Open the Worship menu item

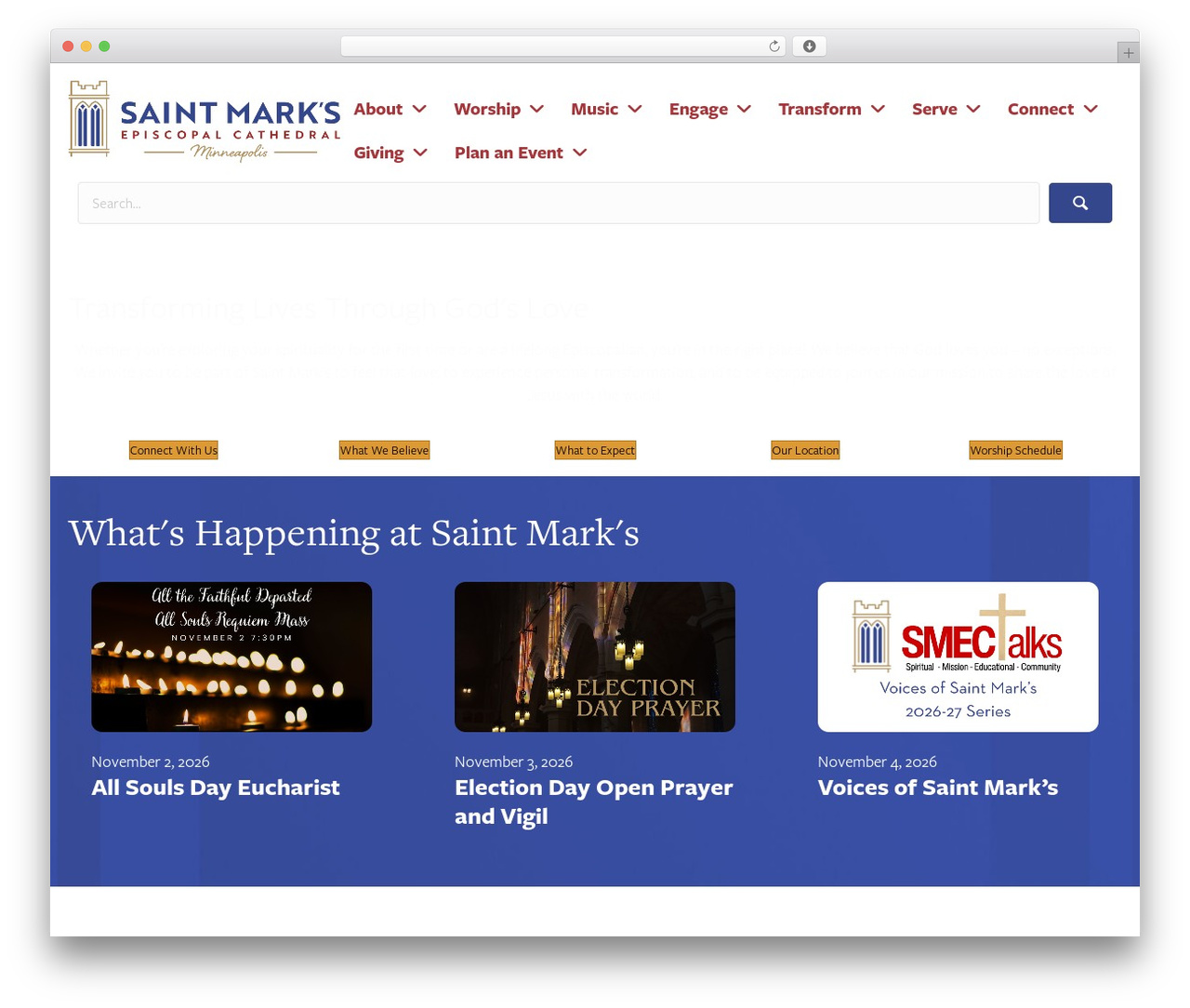487,109
